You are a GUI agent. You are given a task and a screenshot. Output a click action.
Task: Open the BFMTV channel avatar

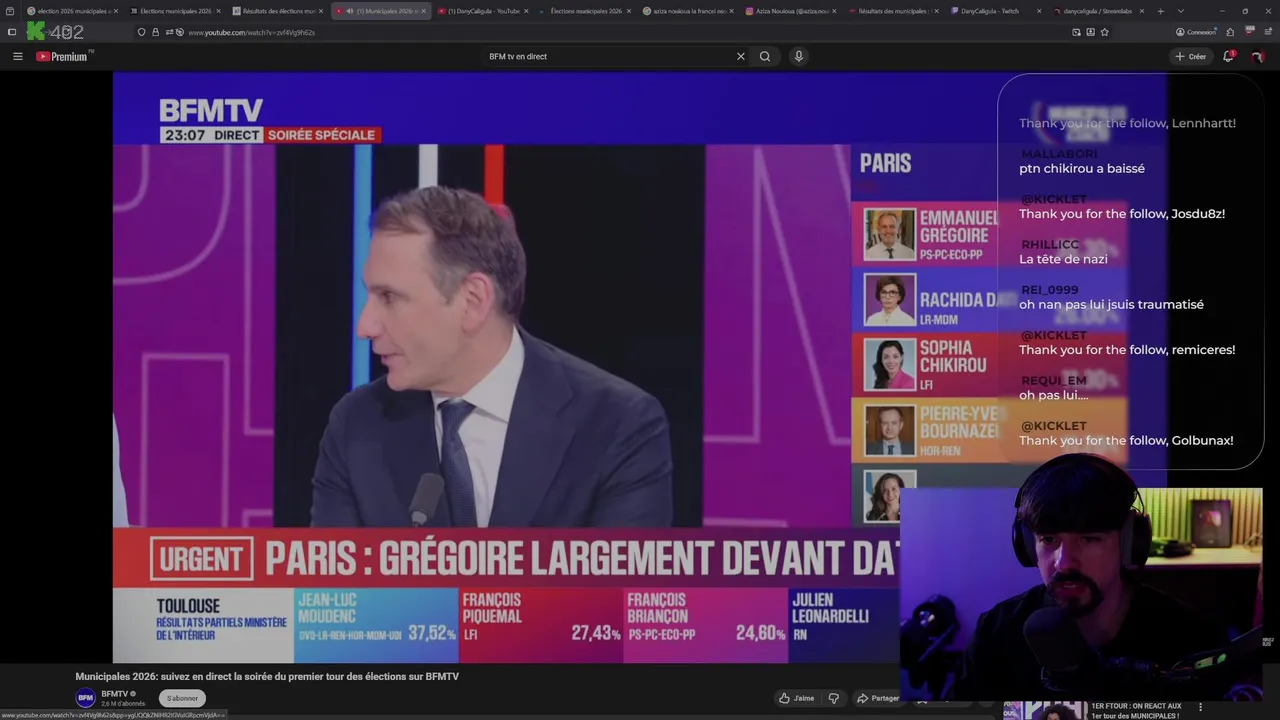[x=86, y=698]
